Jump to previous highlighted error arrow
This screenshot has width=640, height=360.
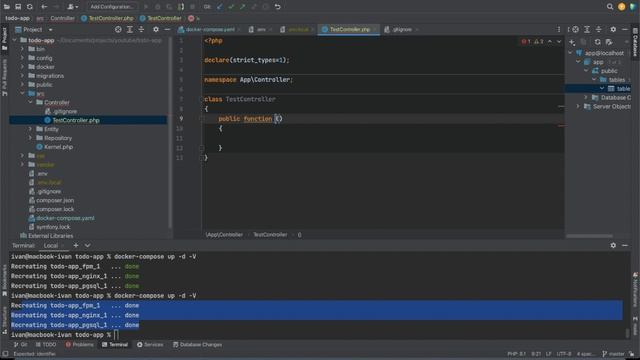pyautogui.click(x=550, y=41)
